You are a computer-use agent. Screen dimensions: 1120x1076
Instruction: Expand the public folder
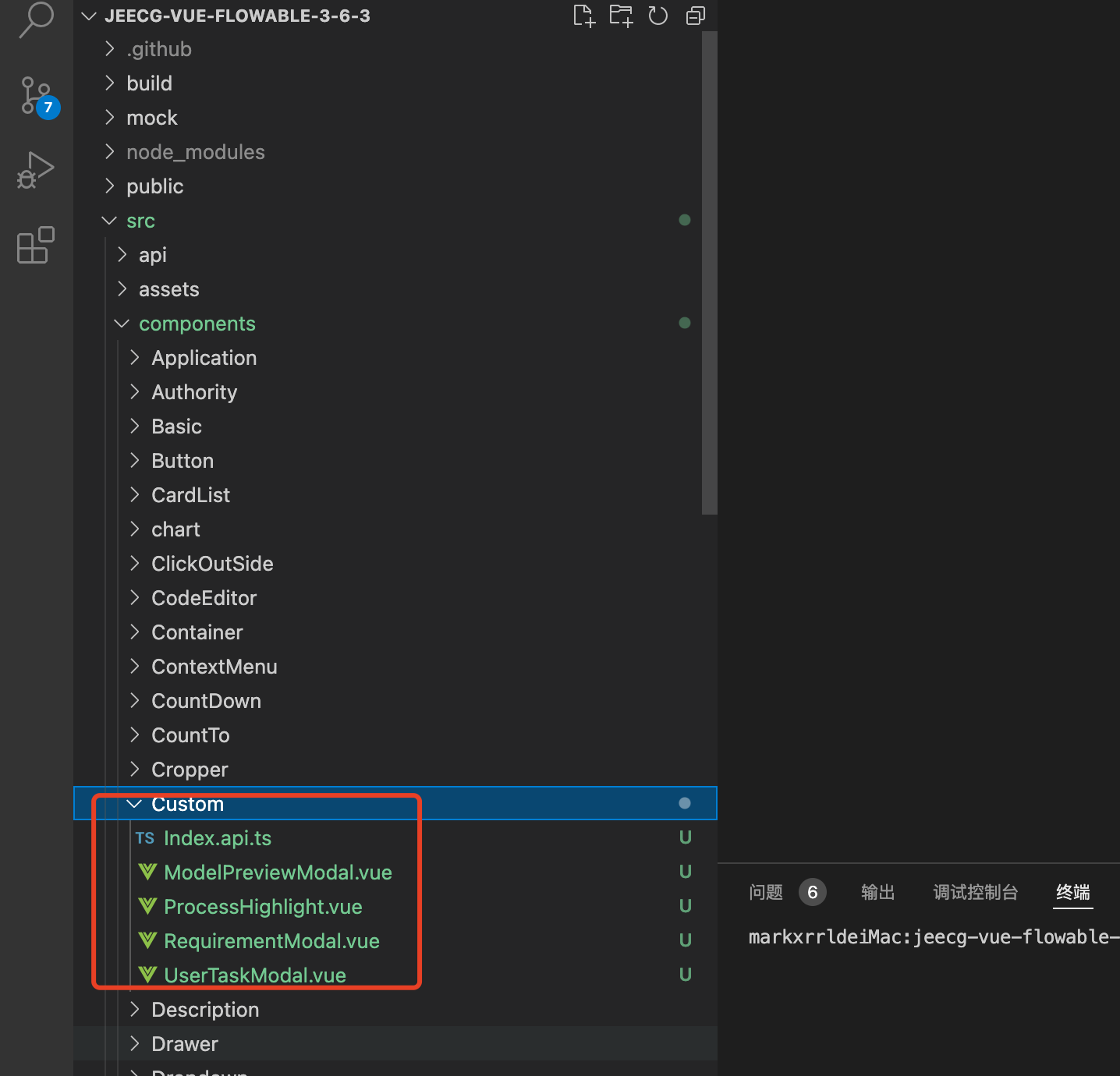(x=110, y=186)
